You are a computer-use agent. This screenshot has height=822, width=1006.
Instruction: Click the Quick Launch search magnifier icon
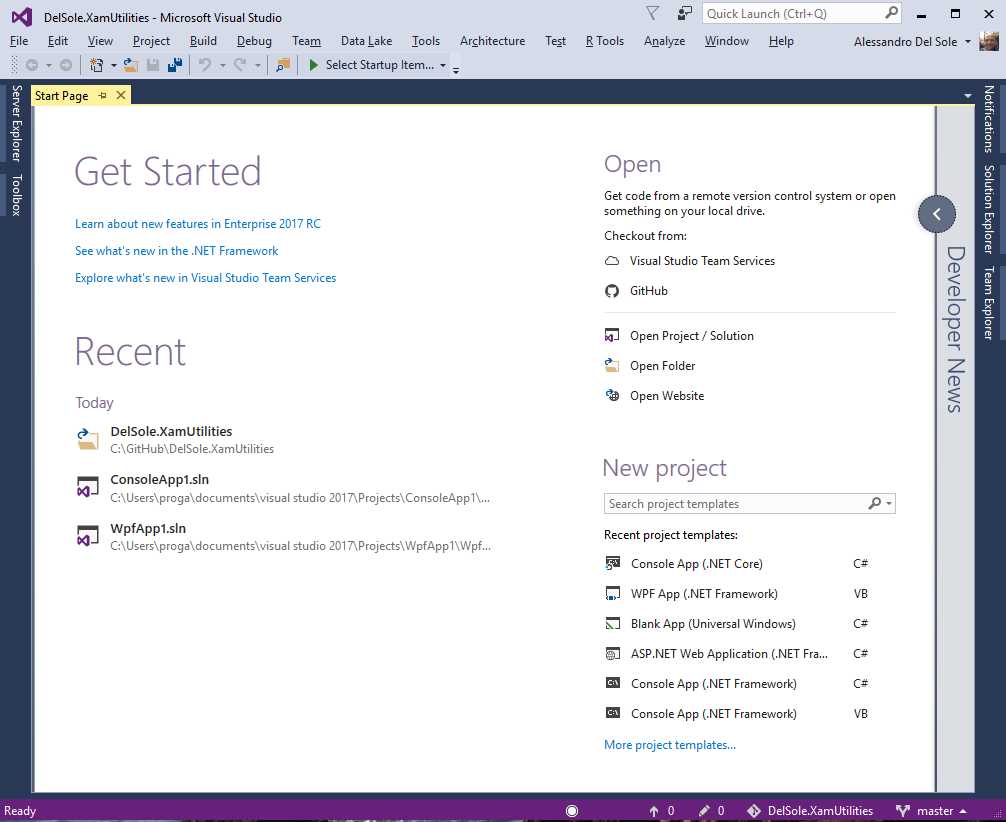tap(891, 13)
